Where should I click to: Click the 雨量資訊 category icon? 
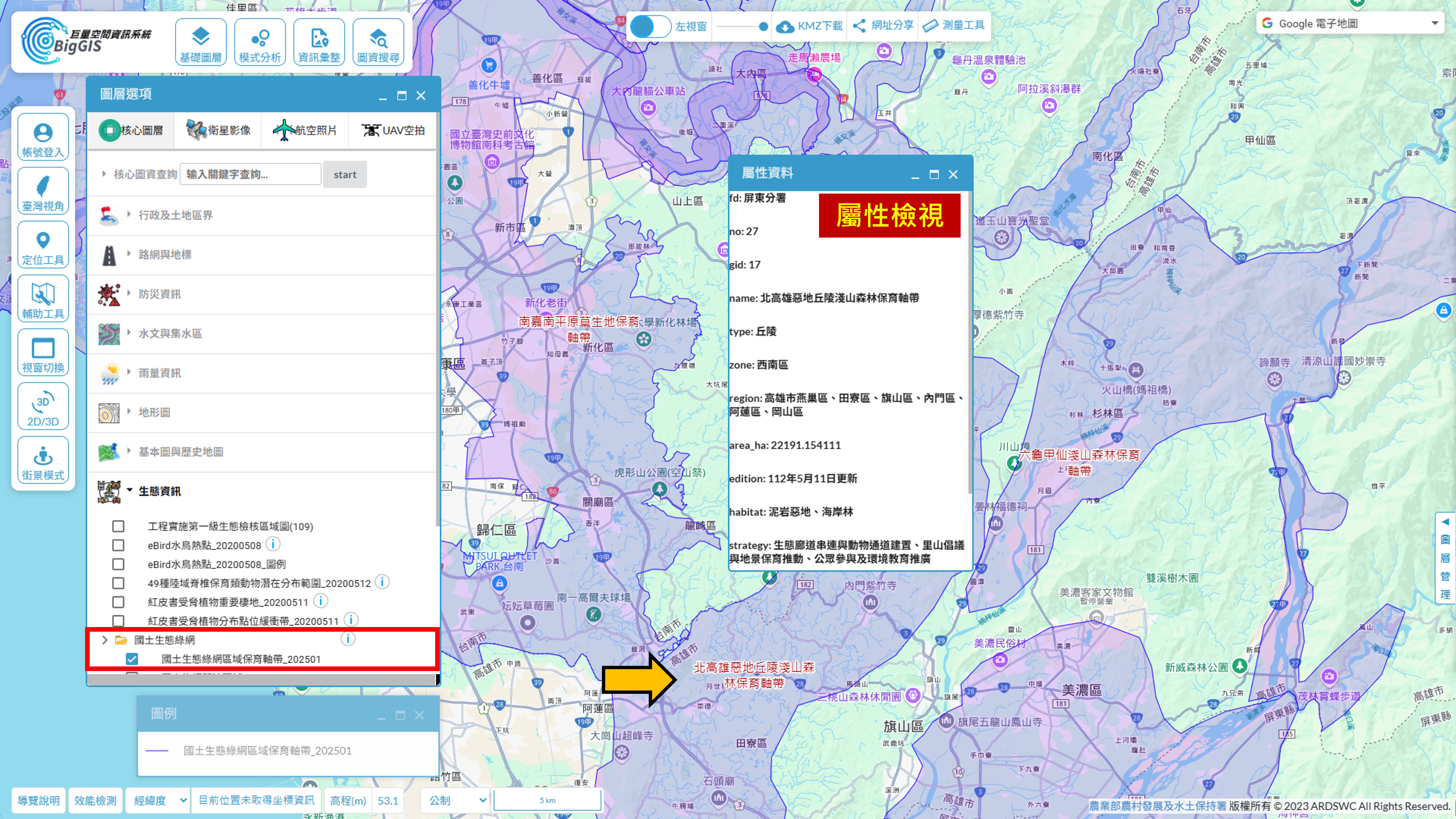pyautogui.click(x=109, y=373)
